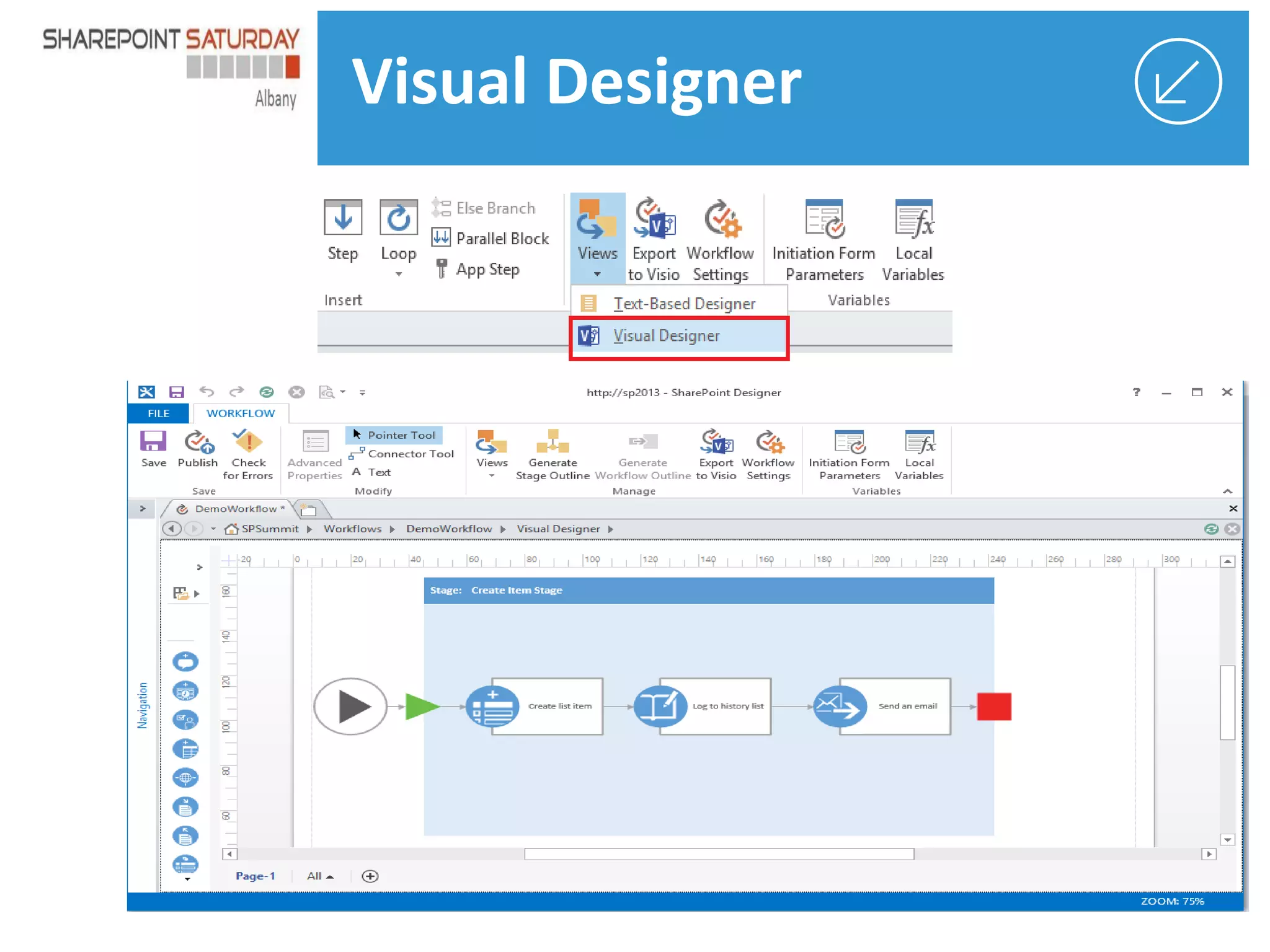Collapse the ribbon with the chevron
This screenshot has height=952, width=1270.
[1227, 491]
